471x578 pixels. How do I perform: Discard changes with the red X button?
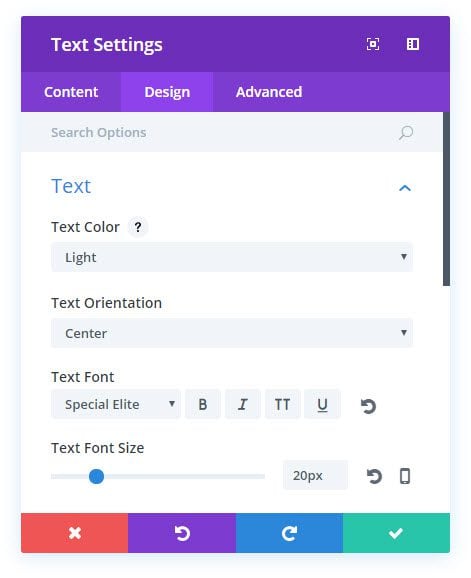pyautogui.click(x=74, y=533)
